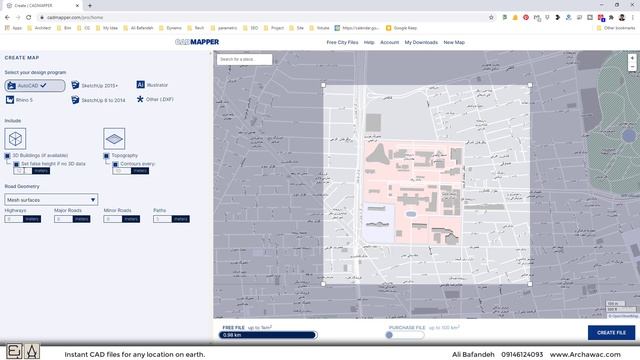This screenshot has width=640, height=360.
Task: Open Road Geometry Mesh surfaces dropdown
Action: coord(51,200)
